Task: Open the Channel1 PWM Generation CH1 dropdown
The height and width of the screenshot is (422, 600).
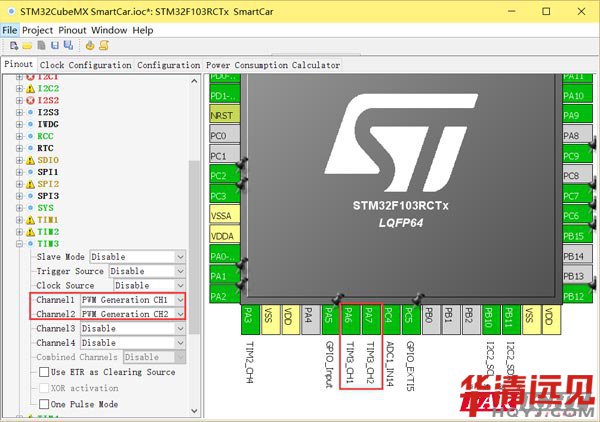Action: [133, 300]
